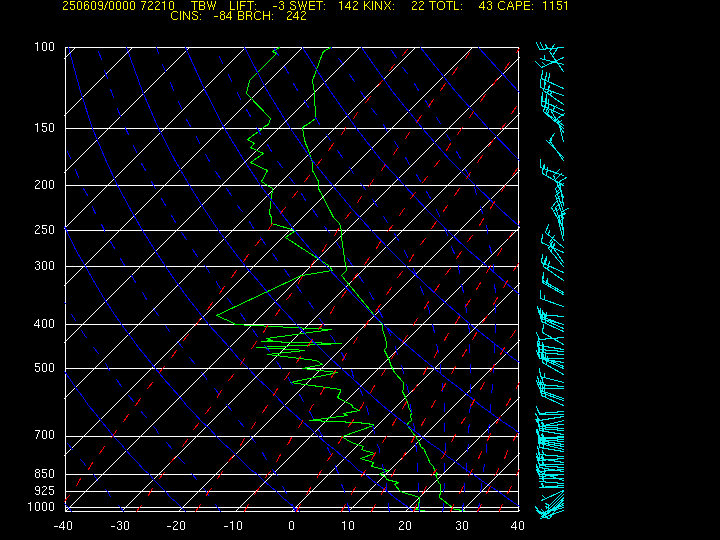Select the BRCH value 242
Viewport: 720px width, 540px height.
click(296, 16)
